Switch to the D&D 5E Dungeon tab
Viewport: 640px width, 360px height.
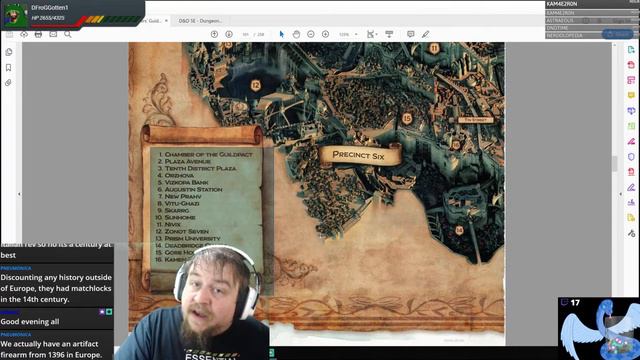(x=200, y=20)
